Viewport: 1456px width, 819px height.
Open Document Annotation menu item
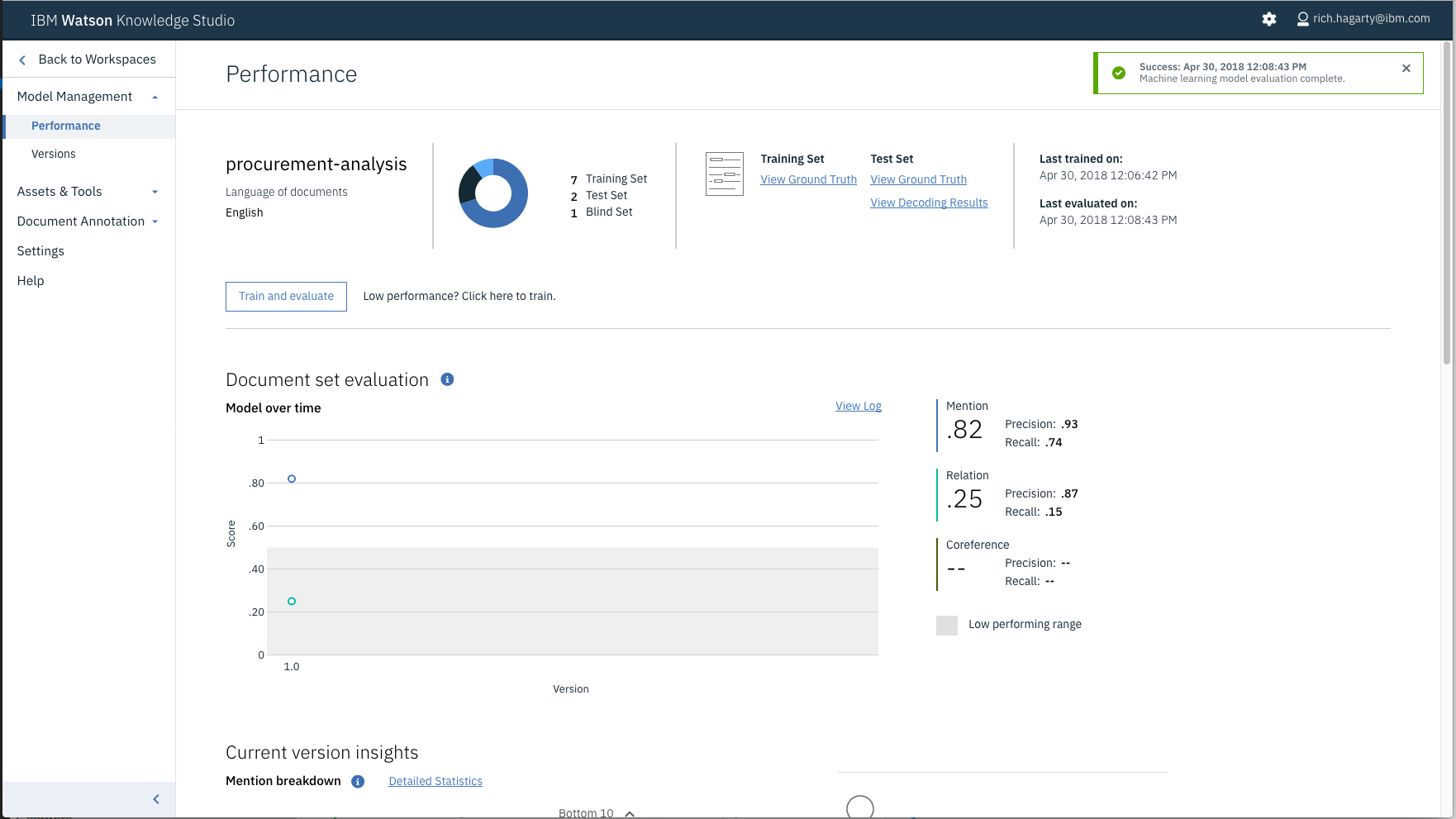click(81, 221)
